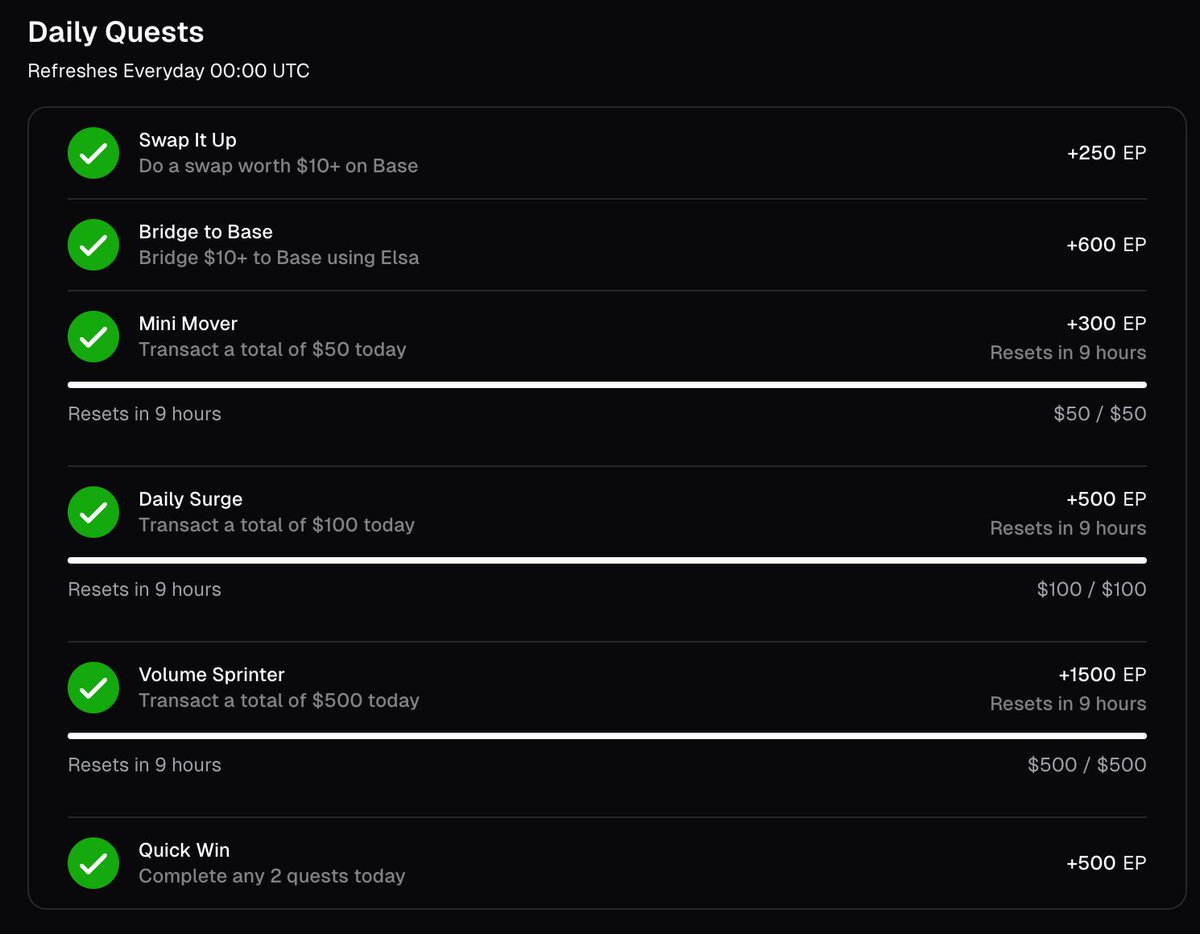Viewport: 1200px width, 934px height.
Task: Open the Quick Win quest title
Action: point(184,850)
